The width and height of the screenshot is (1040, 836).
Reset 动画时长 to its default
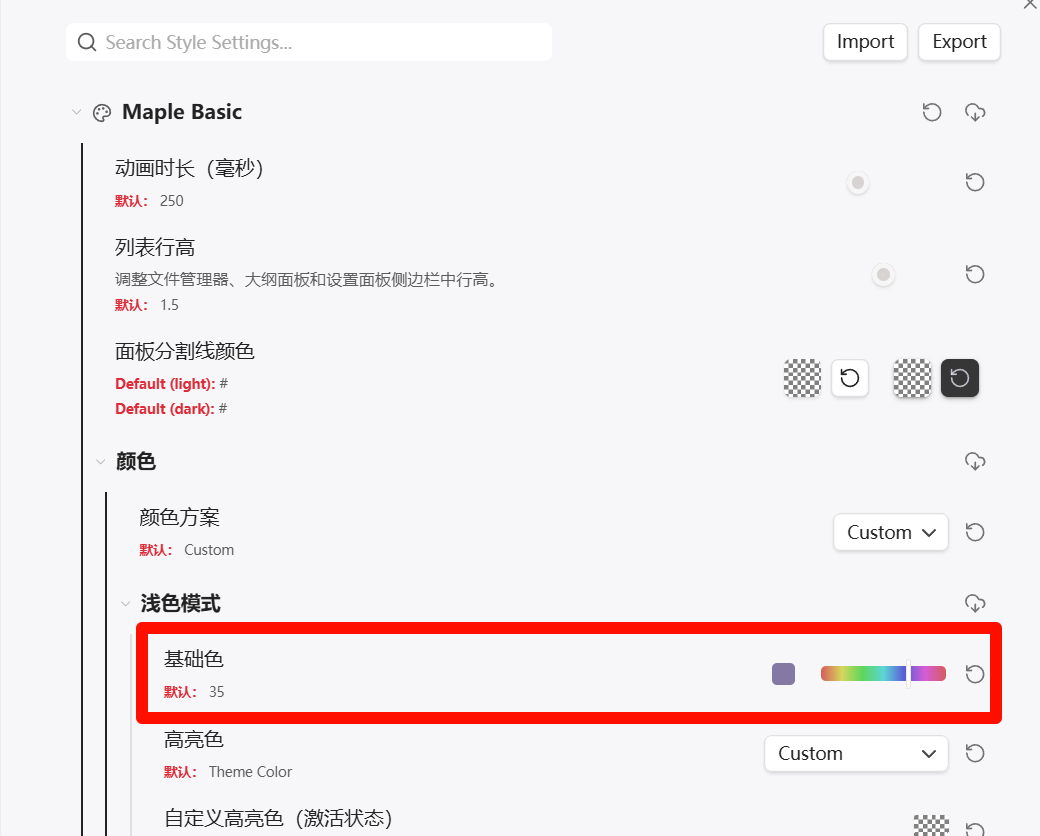coord(975,182)
